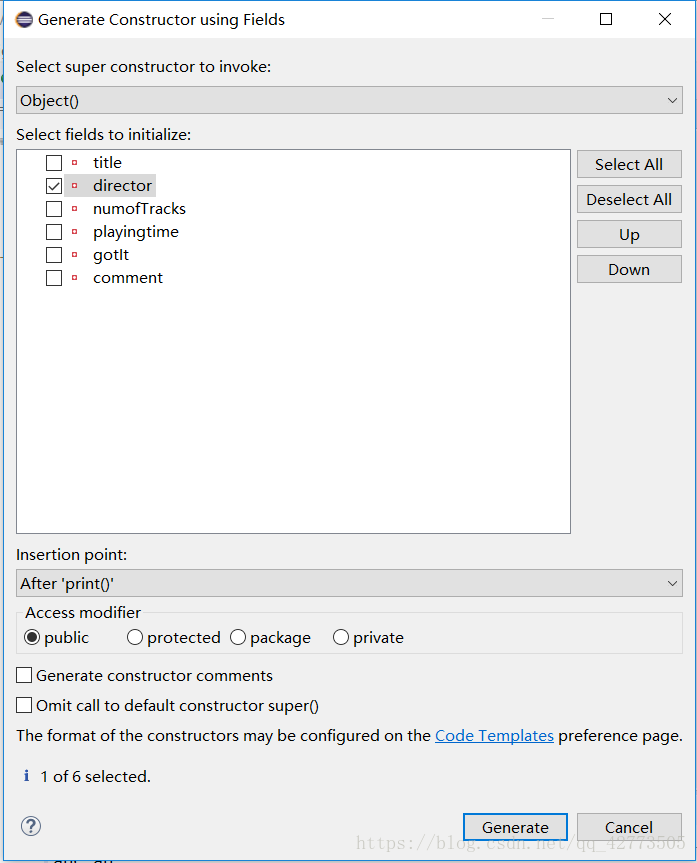Viewport: 697px width, 863px height.
Task: Open the help question mark icon
Action: click(31, 826)
